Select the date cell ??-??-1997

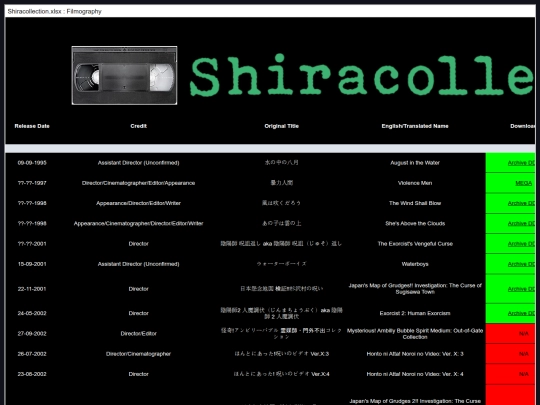[x=32, y=183]
